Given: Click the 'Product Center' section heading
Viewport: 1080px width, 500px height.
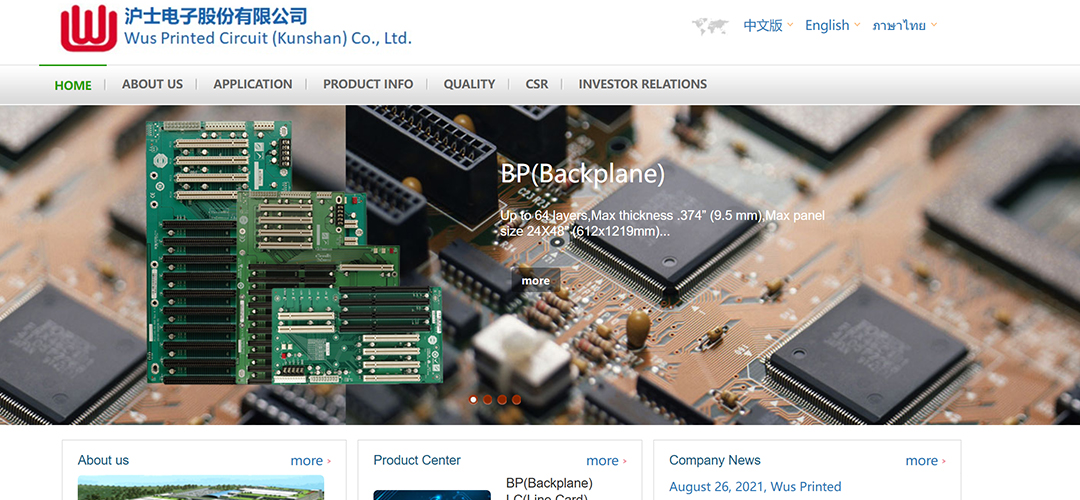Looking at the screenshot, I should [x=417, y=460].
